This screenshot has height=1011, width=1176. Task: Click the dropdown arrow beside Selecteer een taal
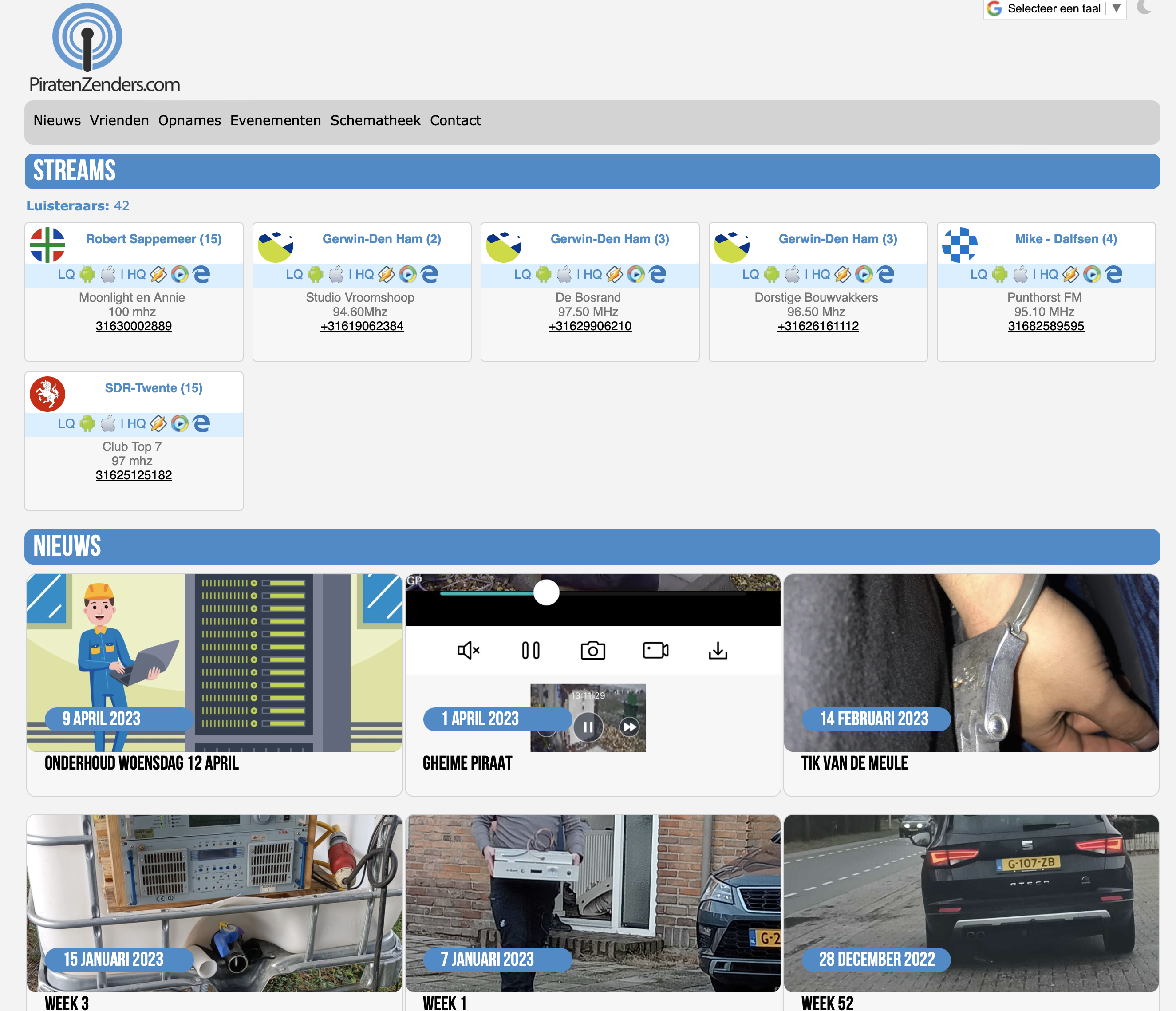[1116, 8]
